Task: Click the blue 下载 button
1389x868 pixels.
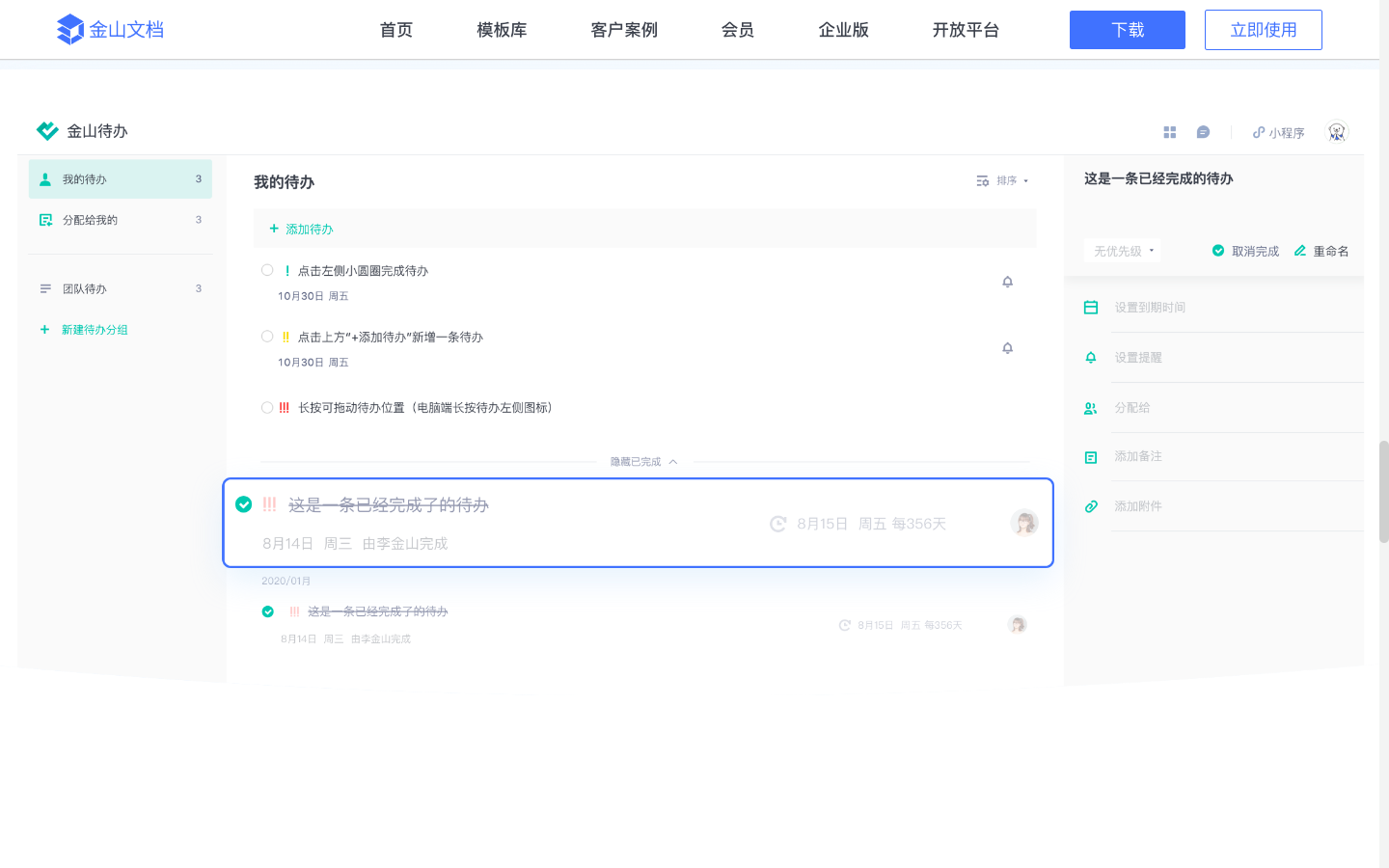Action: pos(1127,30)
